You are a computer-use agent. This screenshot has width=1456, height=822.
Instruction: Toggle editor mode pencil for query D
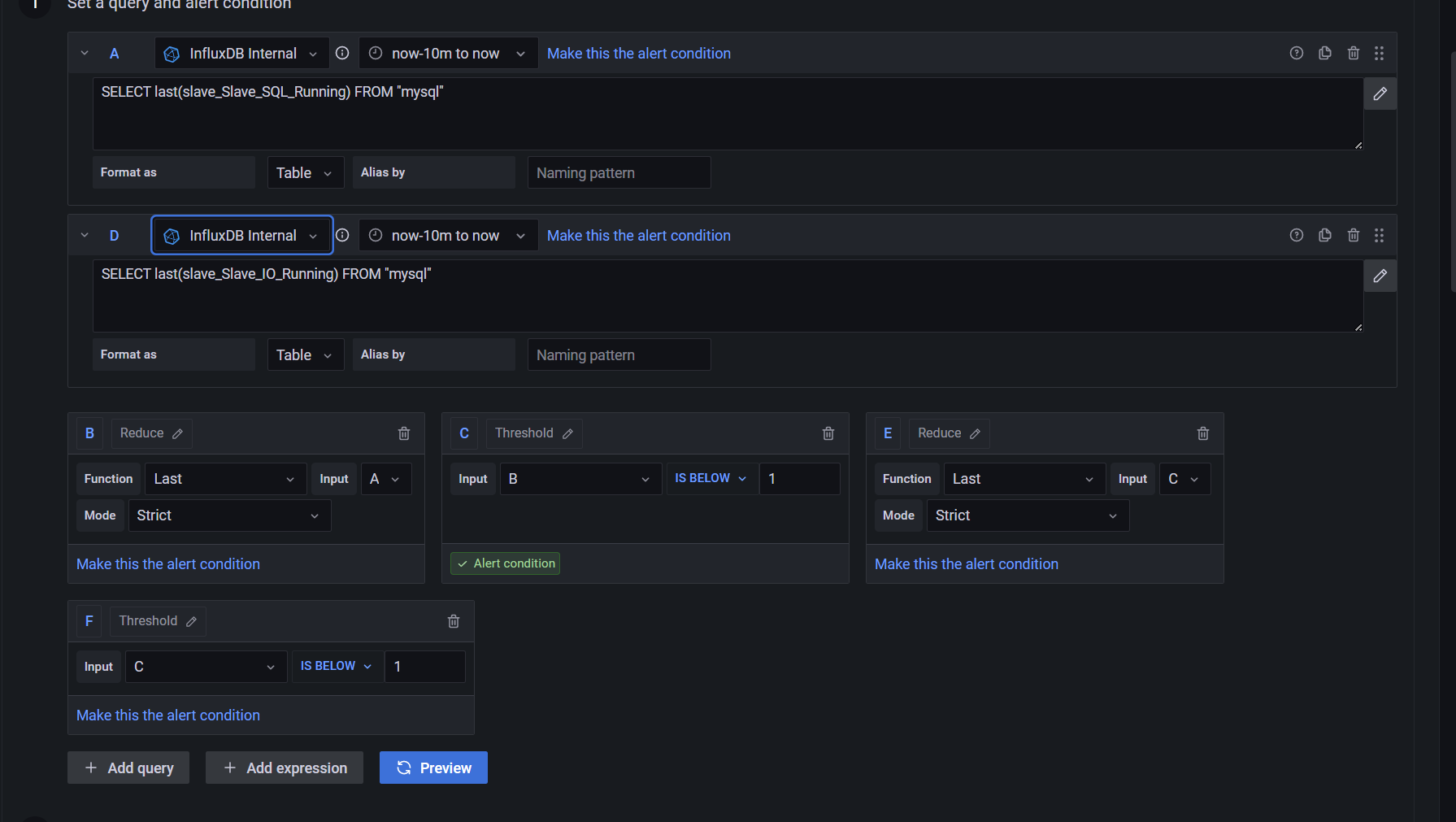pyautogui.click(x=1380, y=276)
